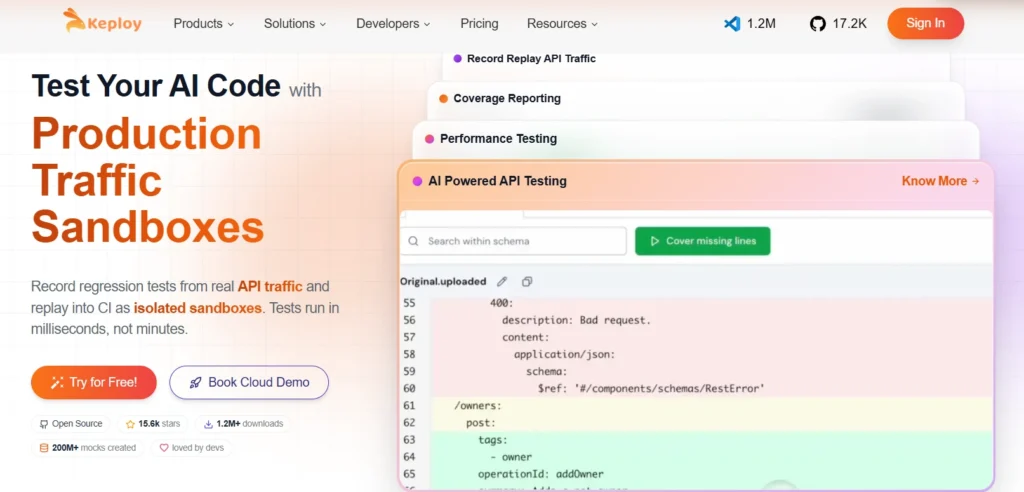1024x492 pixels.
Task: Click the 'API traffic' highlighted text
Action: coord(270,286)
